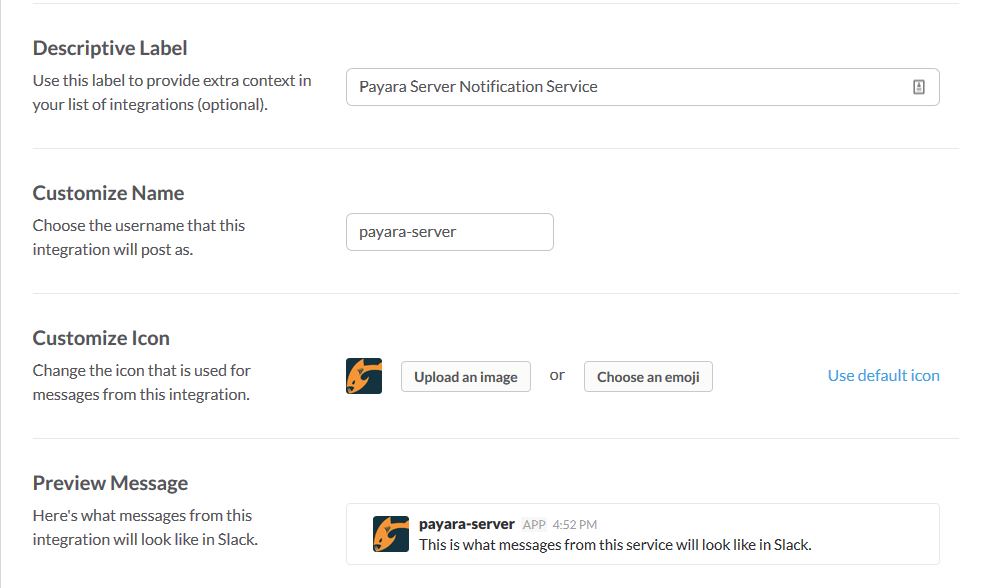991x588 pixels.
Task: Click the bold payara-server username in the preview
Action: [466, 523]
